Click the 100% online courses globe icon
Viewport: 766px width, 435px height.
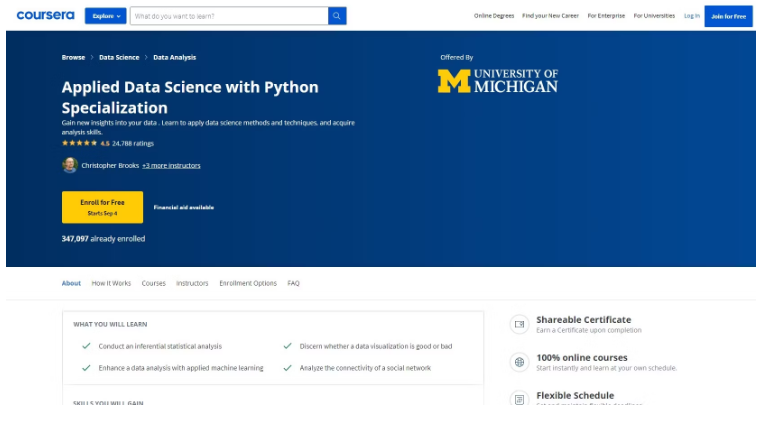coord(519,362)
